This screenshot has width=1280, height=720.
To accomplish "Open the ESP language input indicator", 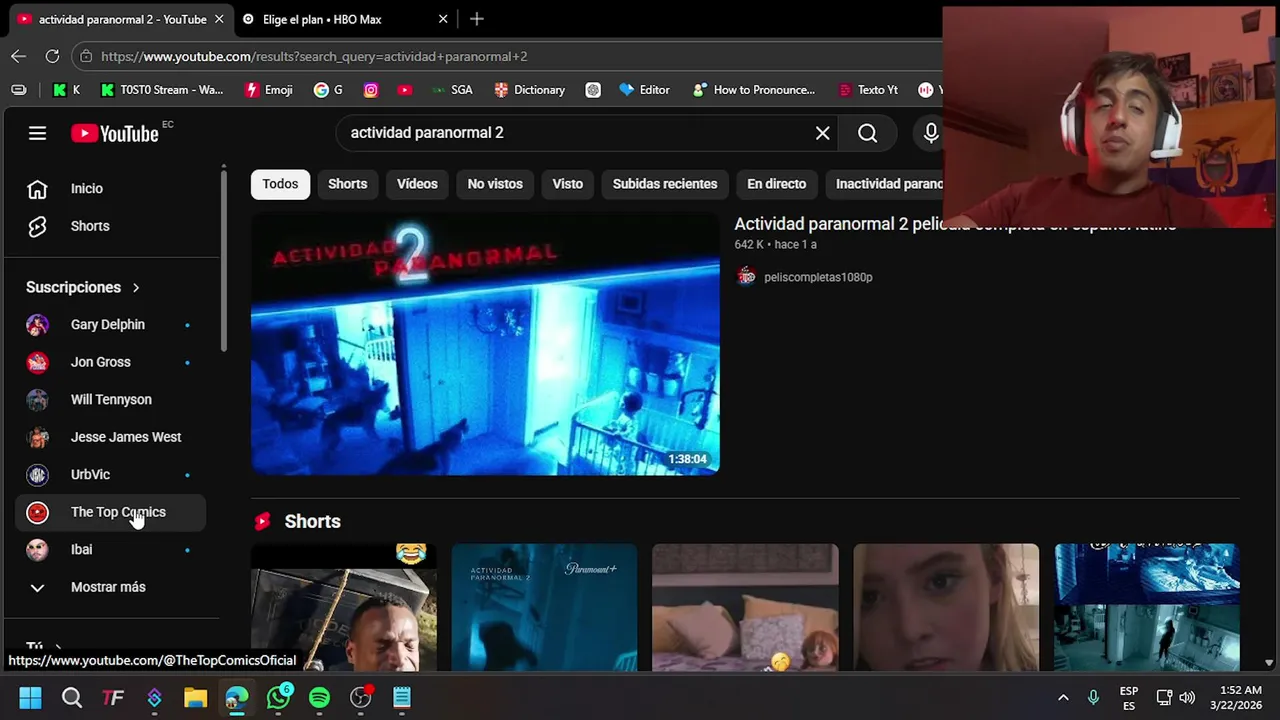I will coord(1129,698).
